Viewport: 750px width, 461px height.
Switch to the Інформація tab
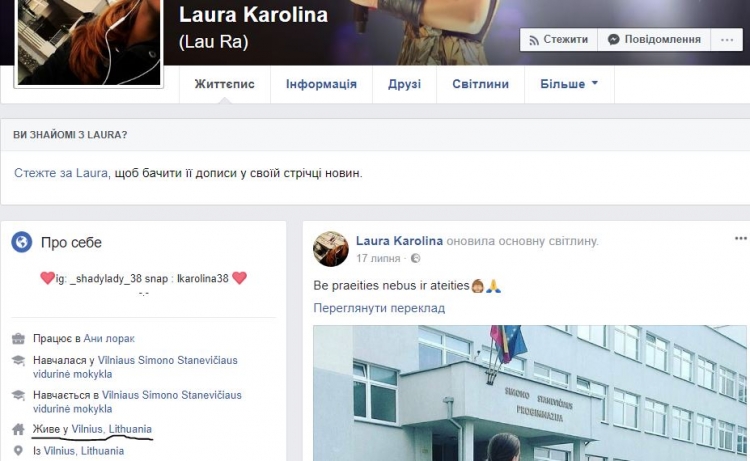tap(321, 84)
